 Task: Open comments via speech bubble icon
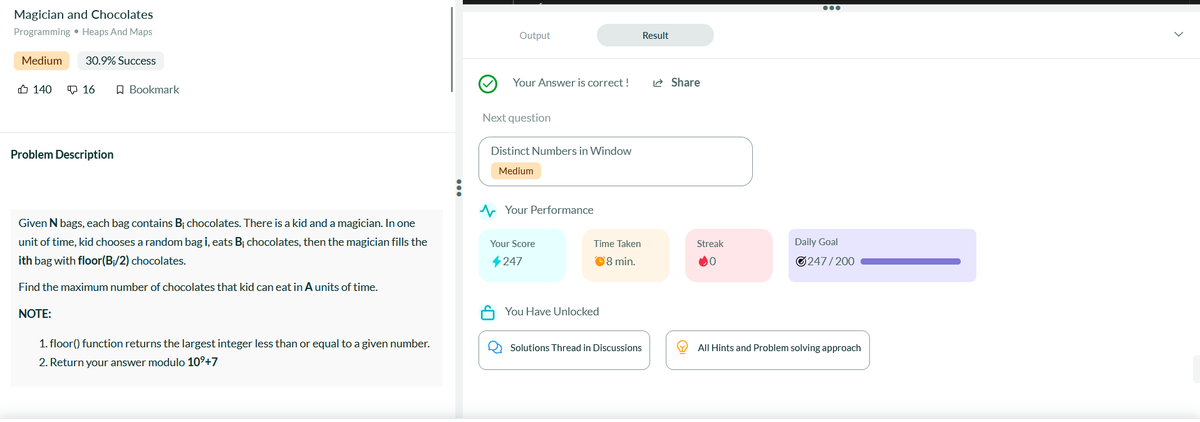(x=72, y=90)
